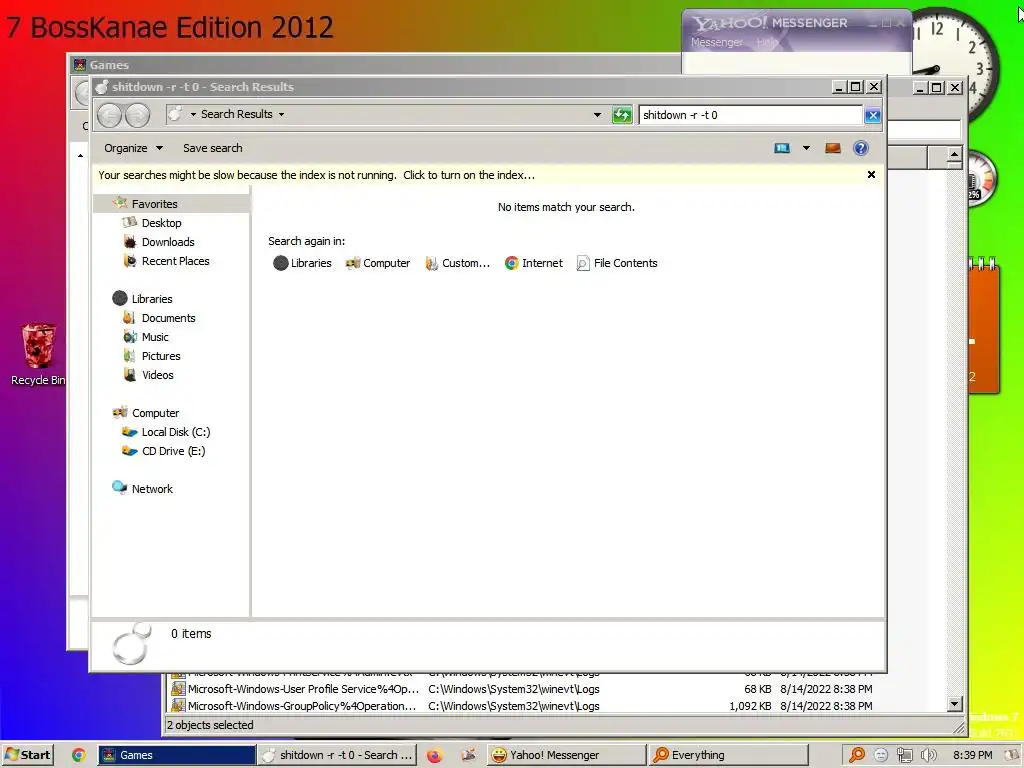The height and width of the screenshot is (768, 1024).
Task: Click the 8:39 PM clock in tray
Action: click(x=972, y=755)
